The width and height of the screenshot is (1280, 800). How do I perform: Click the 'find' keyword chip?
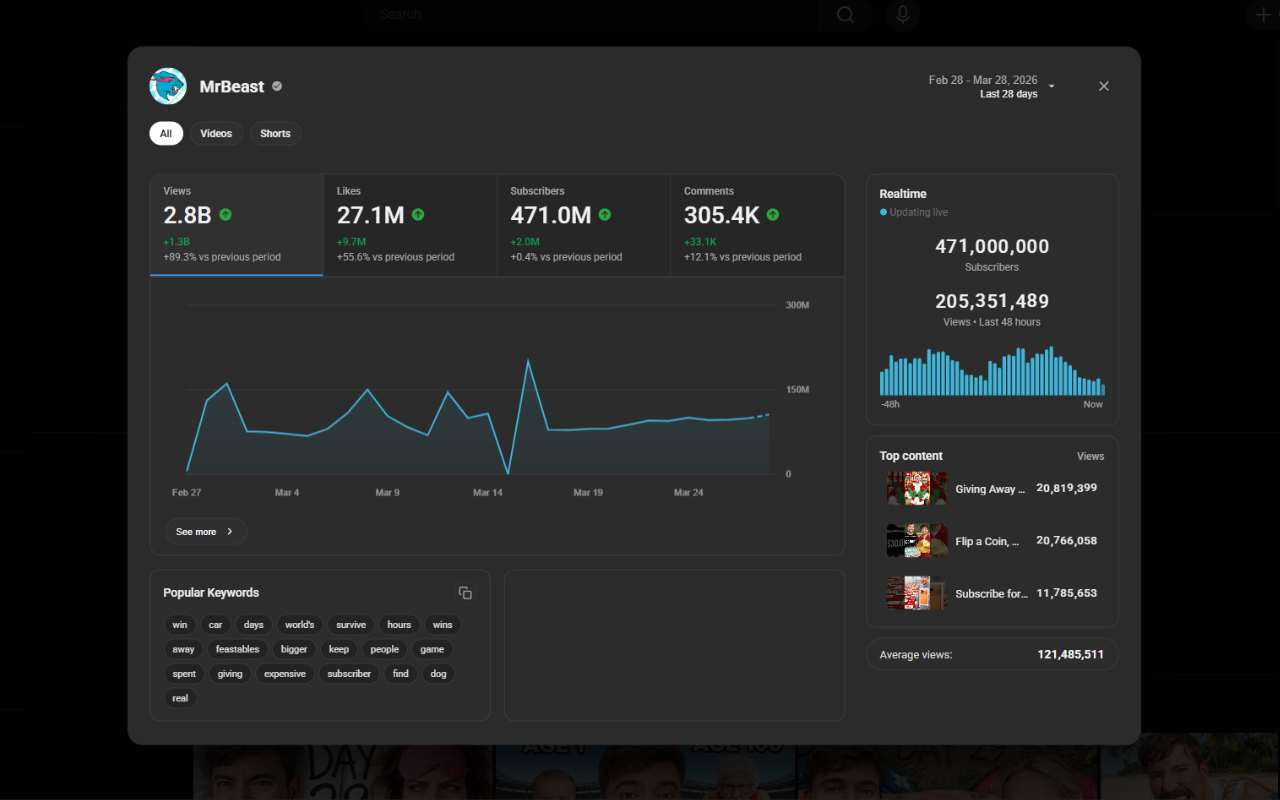(x=401, y=674)
